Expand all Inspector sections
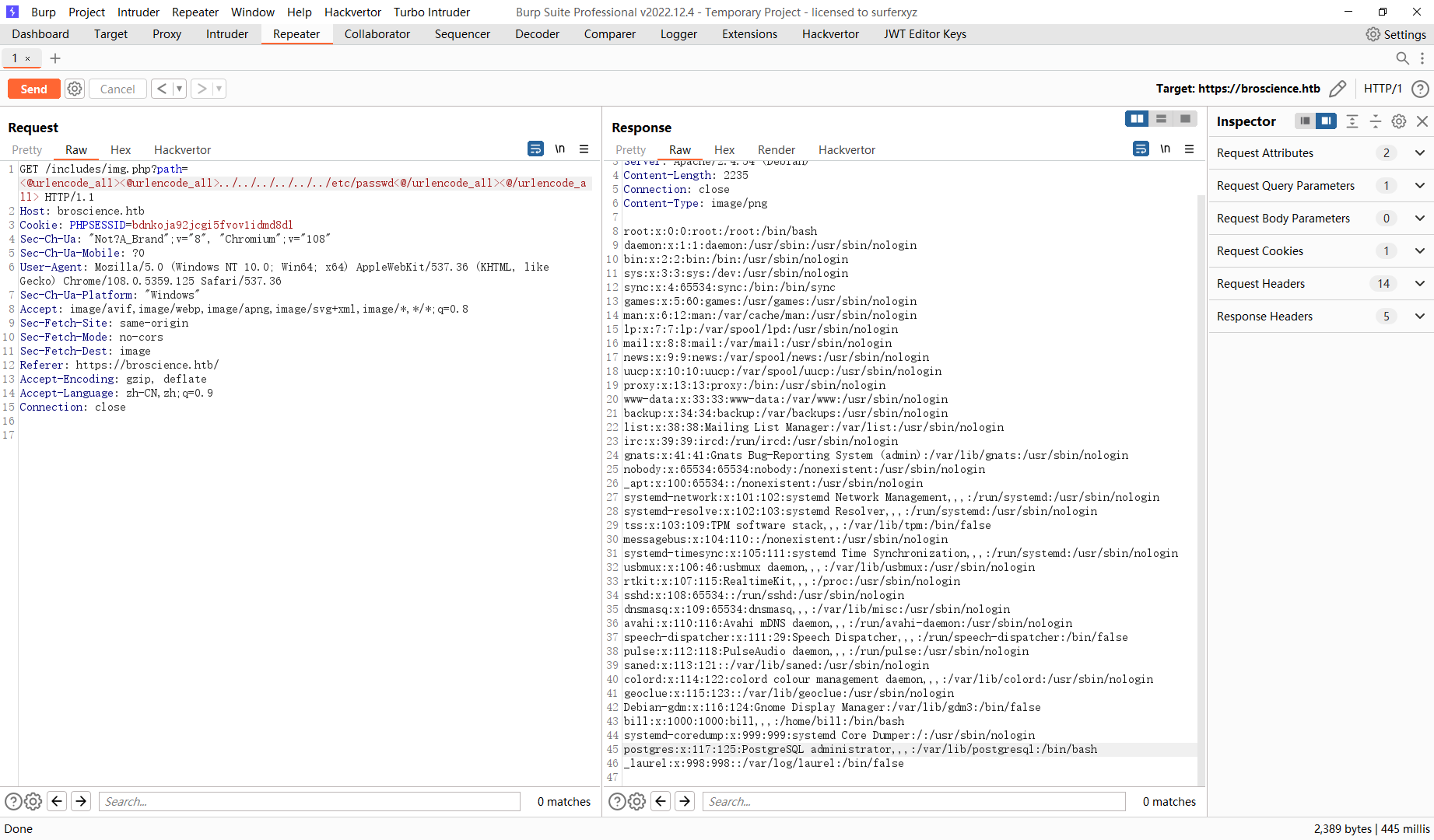 (1352, 121)
